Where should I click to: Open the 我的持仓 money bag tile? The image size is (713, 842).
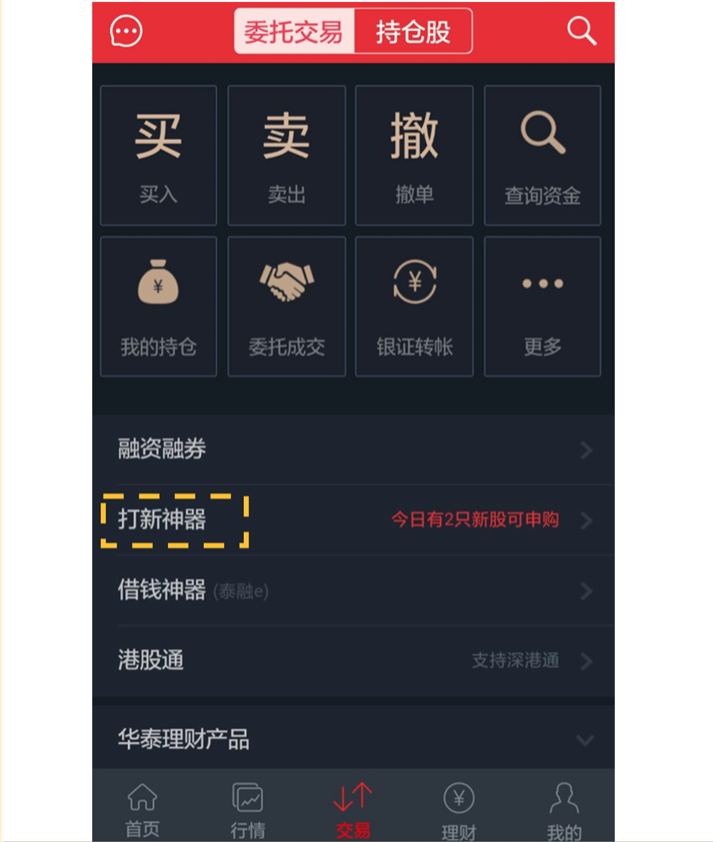158,307
